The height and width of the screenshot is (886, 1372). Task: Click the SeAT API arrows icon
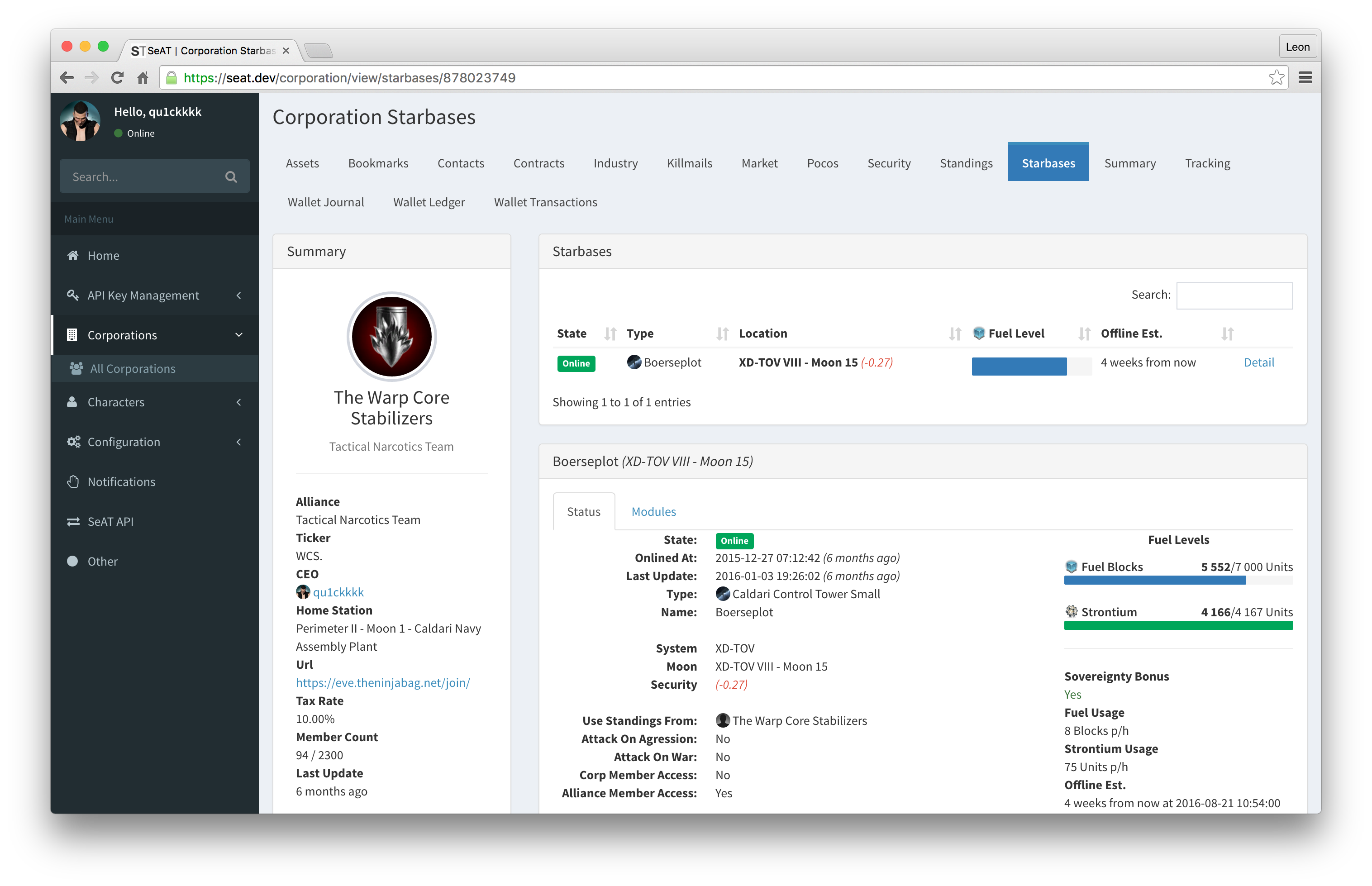click(x=73, y=521)
